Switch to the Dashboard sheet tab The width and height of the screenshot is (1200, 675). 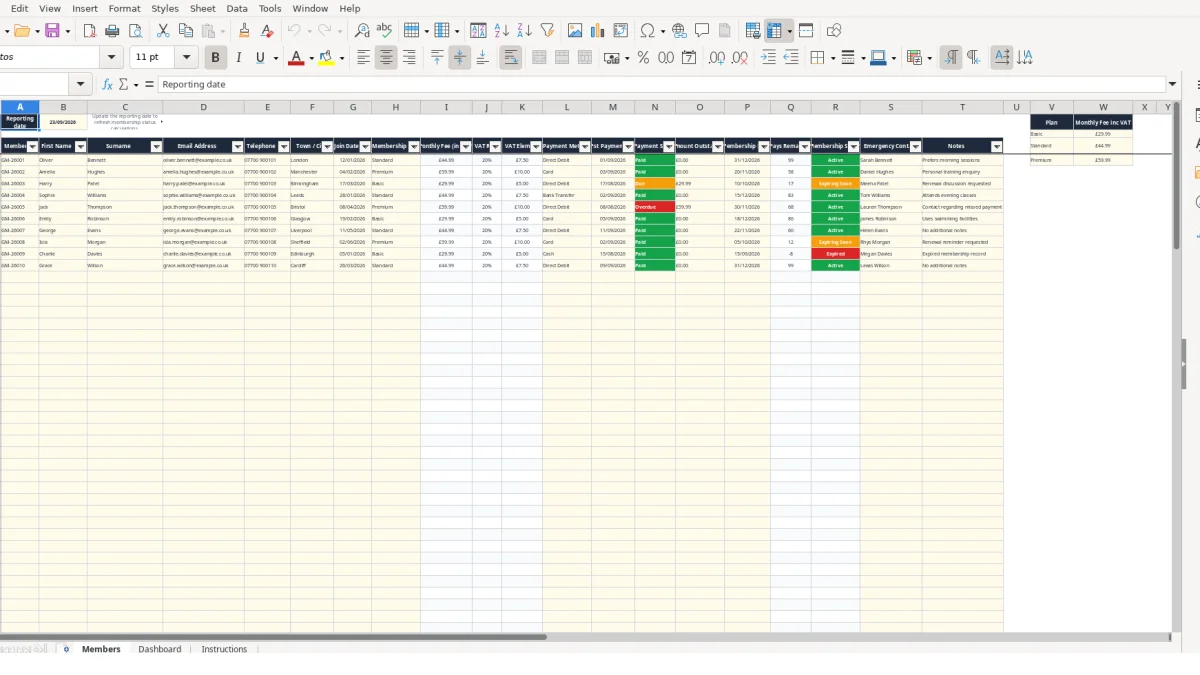[160, 649]
